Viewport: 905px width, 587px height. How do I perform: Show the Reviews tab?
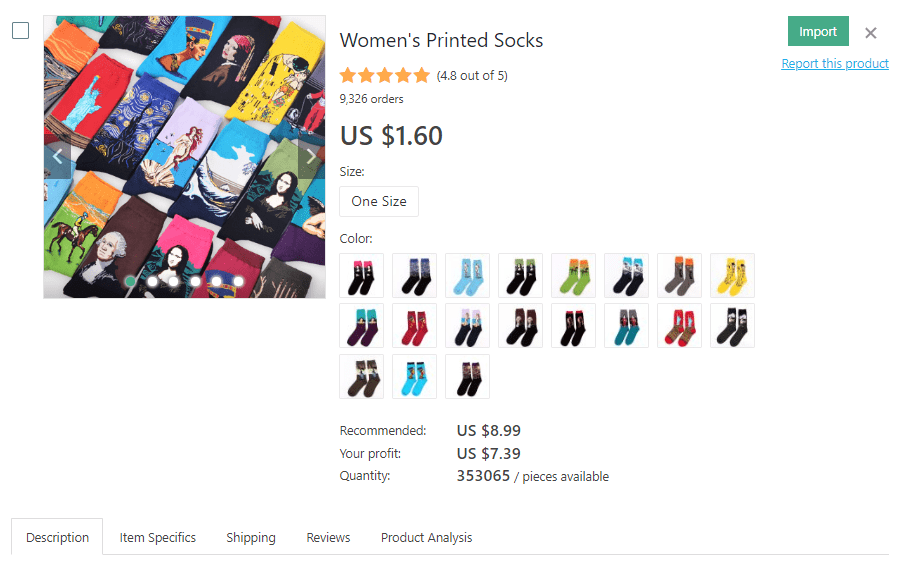pyautogui.click(x=328, y=537)
